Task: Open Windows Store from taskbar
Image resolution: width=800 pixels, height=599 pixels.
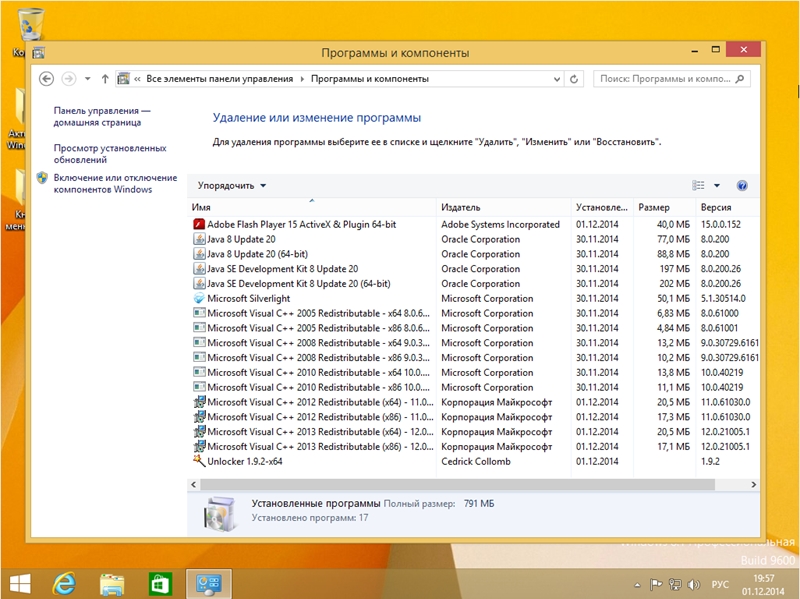Action: [x=160, y=584]
